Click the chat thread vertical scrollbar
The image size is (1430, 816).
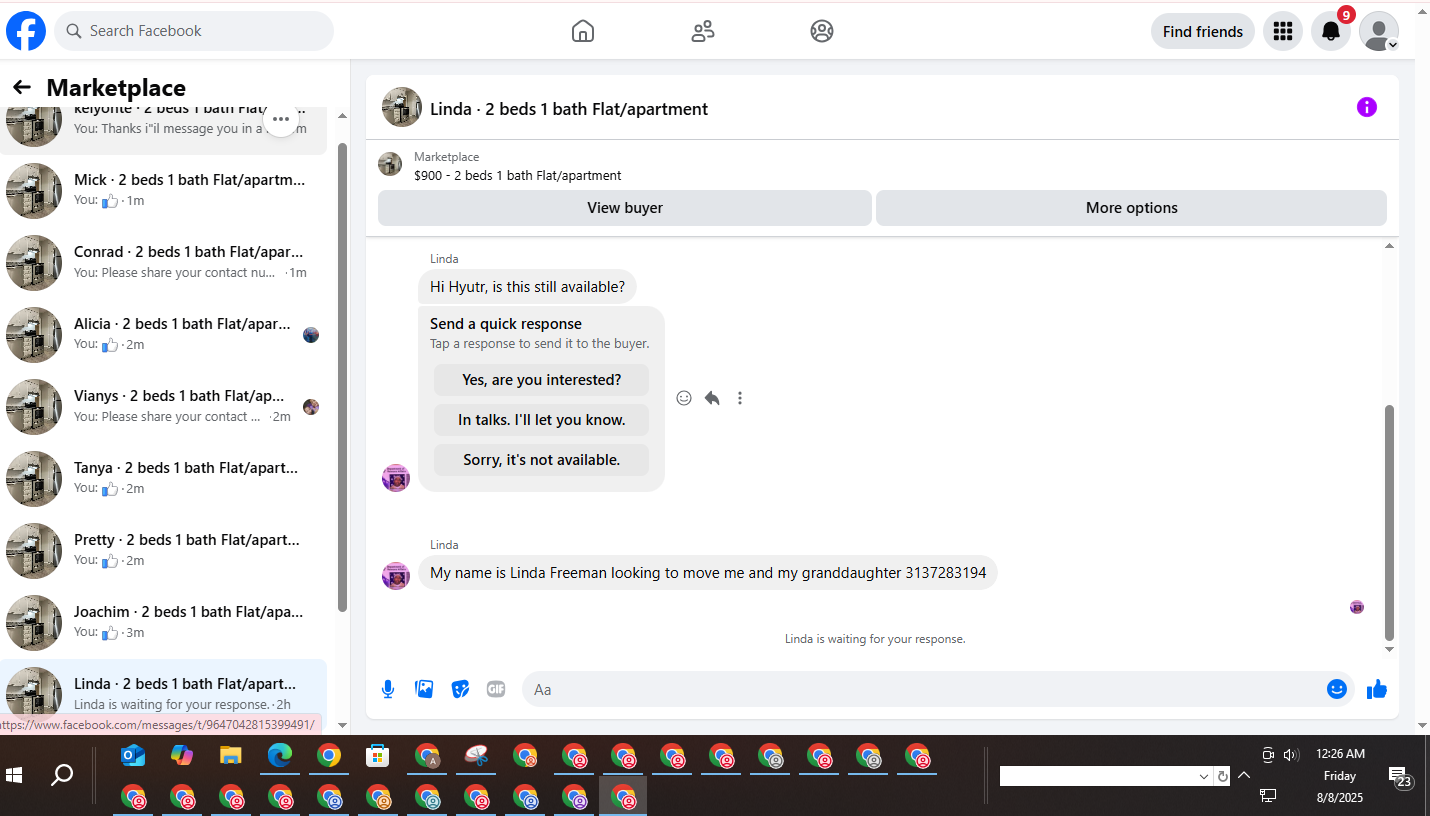tap(1389, 522)
